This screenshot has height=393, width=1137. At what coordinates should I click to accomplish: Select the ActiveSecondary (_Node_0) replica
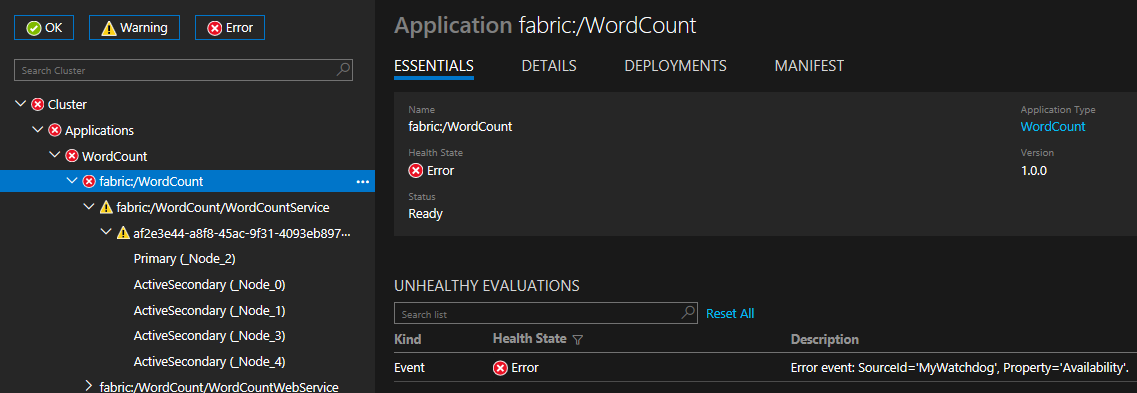210,285
